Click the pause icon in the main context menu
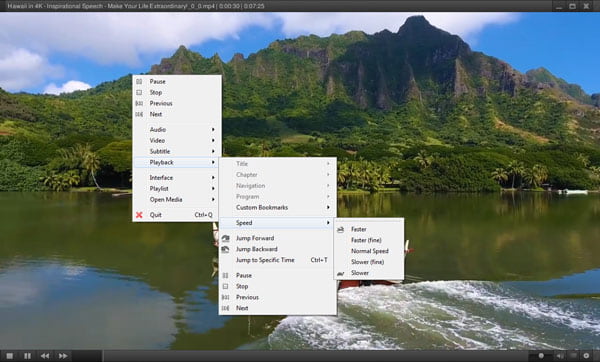The width and height of the screenshot is (600, 362). click(x=139, y=82)
